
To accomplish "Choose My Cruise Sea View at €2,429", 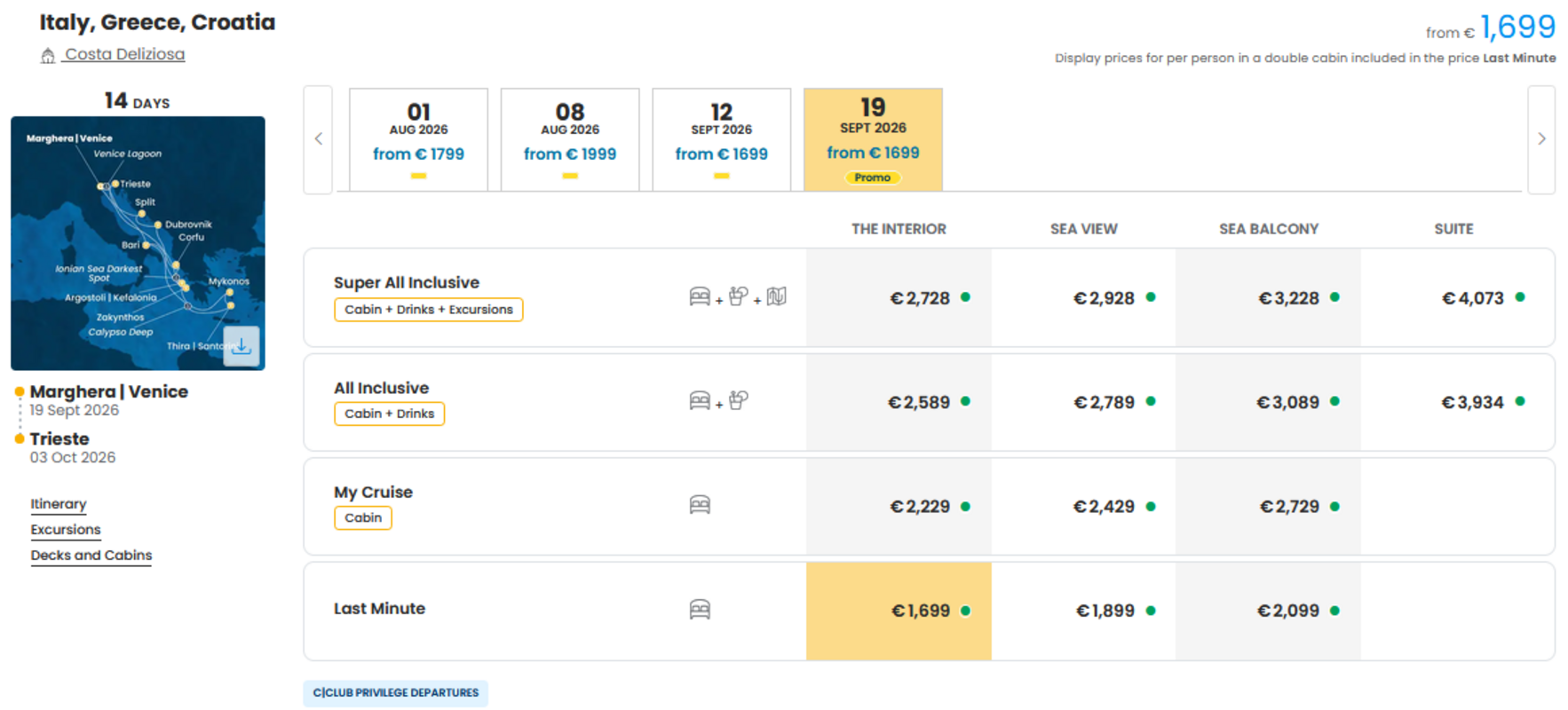I will coord(1083,507).
